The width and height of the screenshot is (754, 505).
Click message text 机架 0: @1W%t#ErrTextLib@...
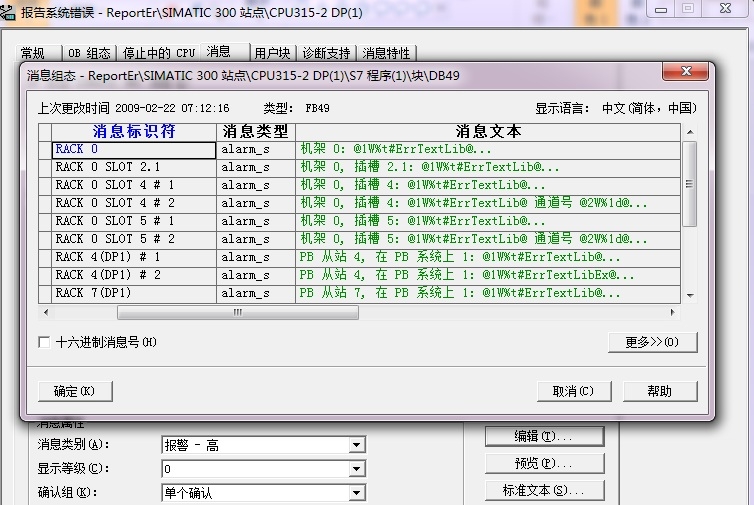coord(488,150)
